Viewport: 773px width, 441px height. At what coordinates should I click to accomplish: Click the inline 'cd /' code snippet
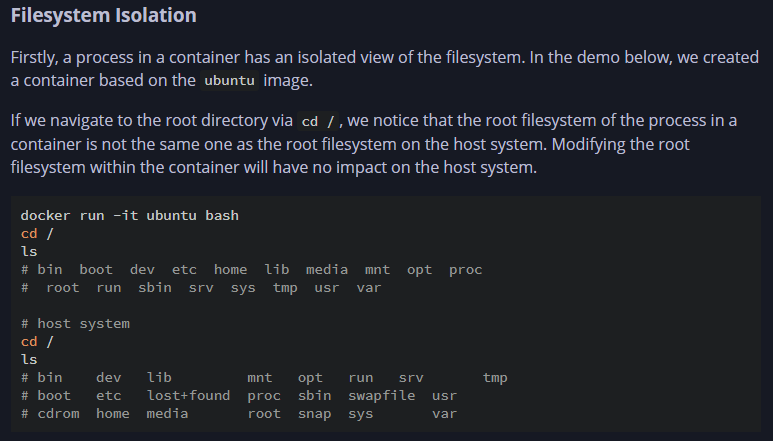click(318, 121)
